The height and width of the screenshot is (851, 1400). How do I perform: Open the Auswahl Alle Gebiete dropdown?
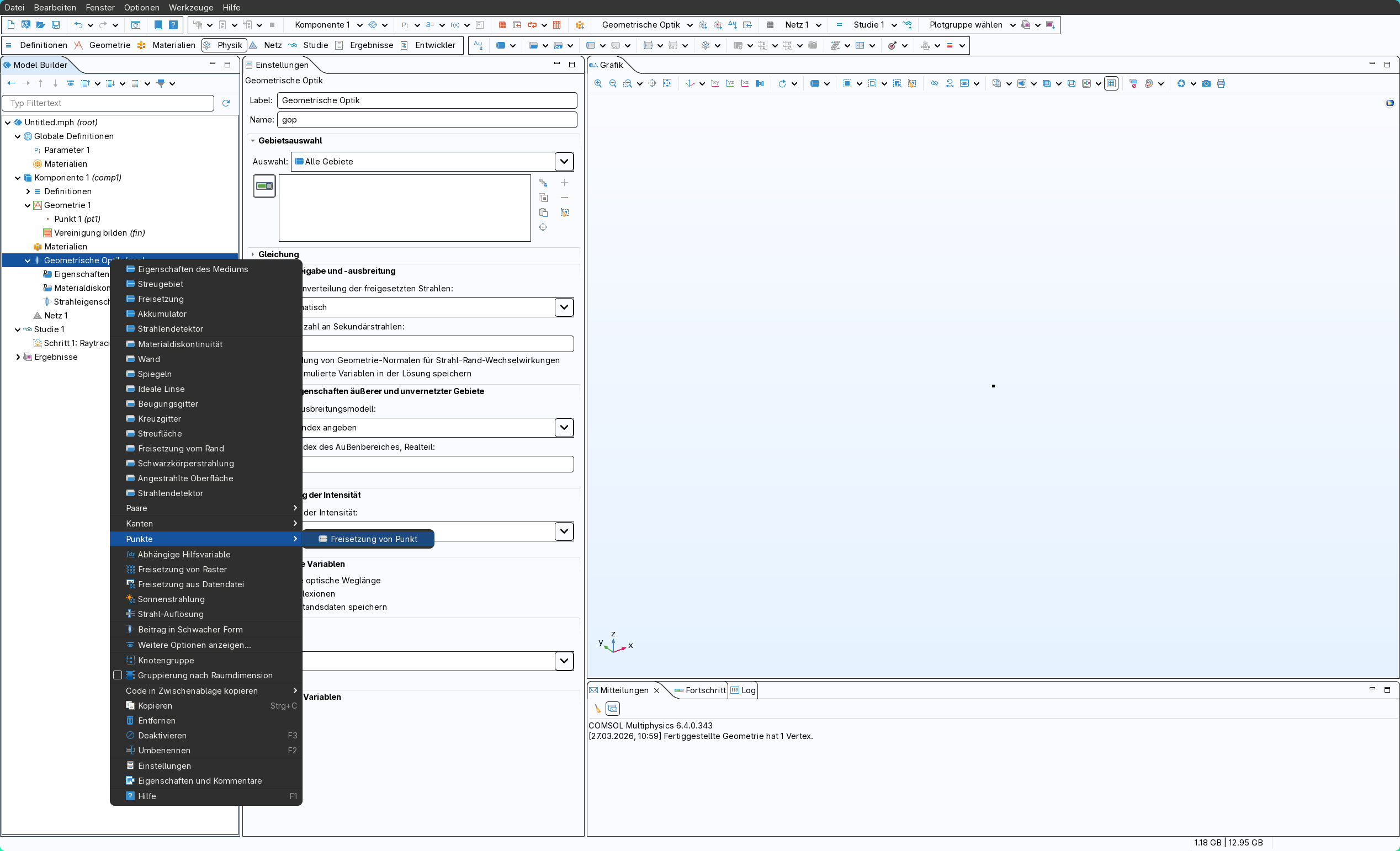[564, 161]
